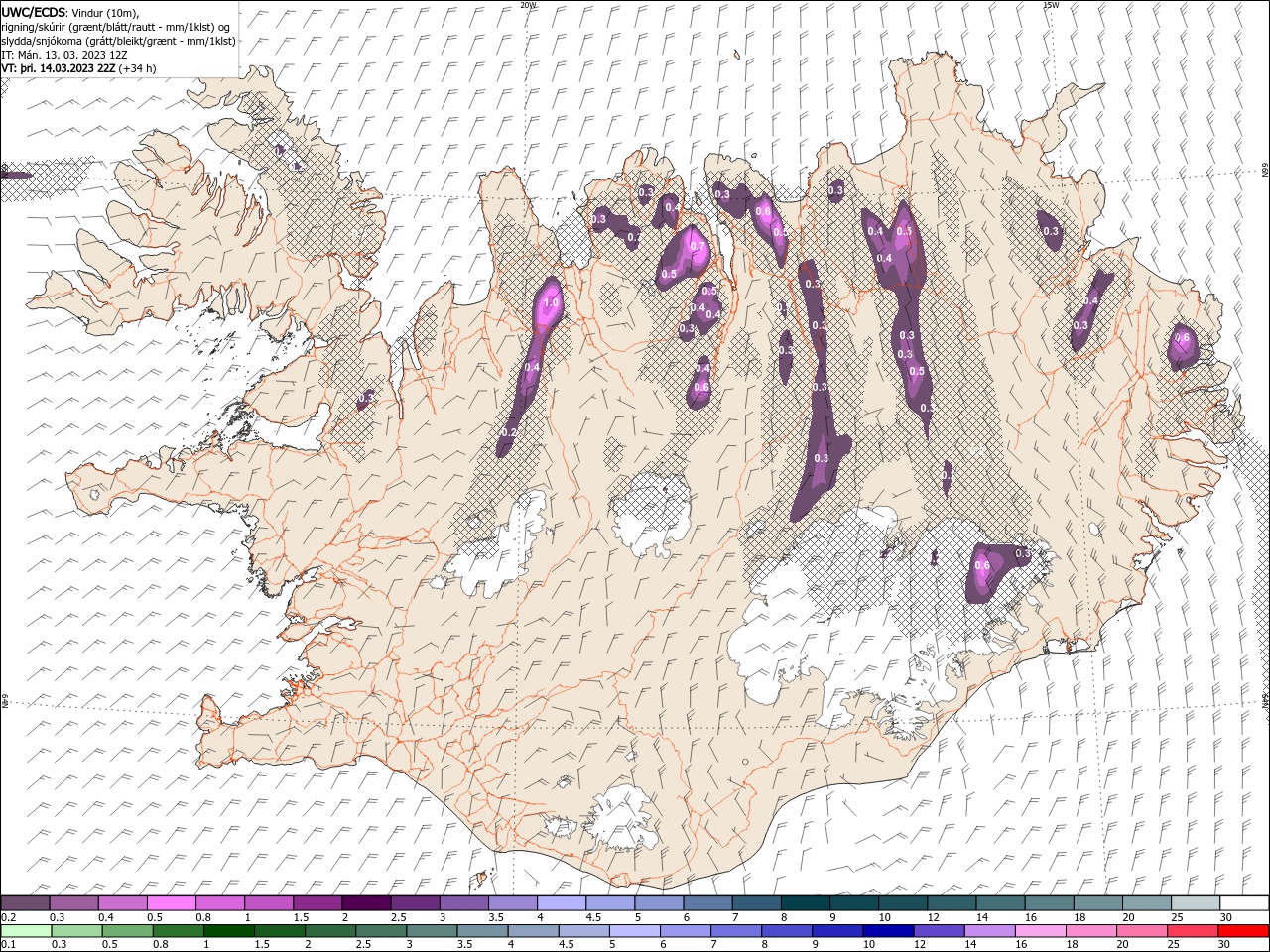Select the dark green bottom-row swatch between 1 and 1.5

(228, 931)
